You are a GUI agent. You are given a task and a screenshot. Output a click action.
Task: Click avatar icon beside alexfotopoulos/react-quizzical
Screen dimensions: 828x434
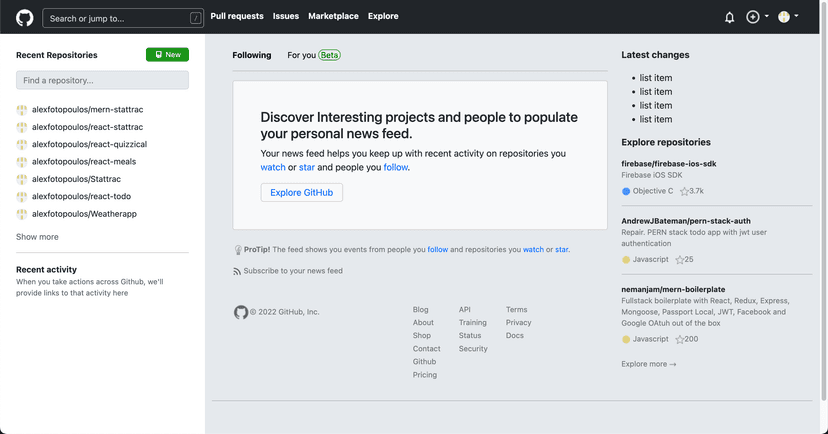click(x=22, y=145)
